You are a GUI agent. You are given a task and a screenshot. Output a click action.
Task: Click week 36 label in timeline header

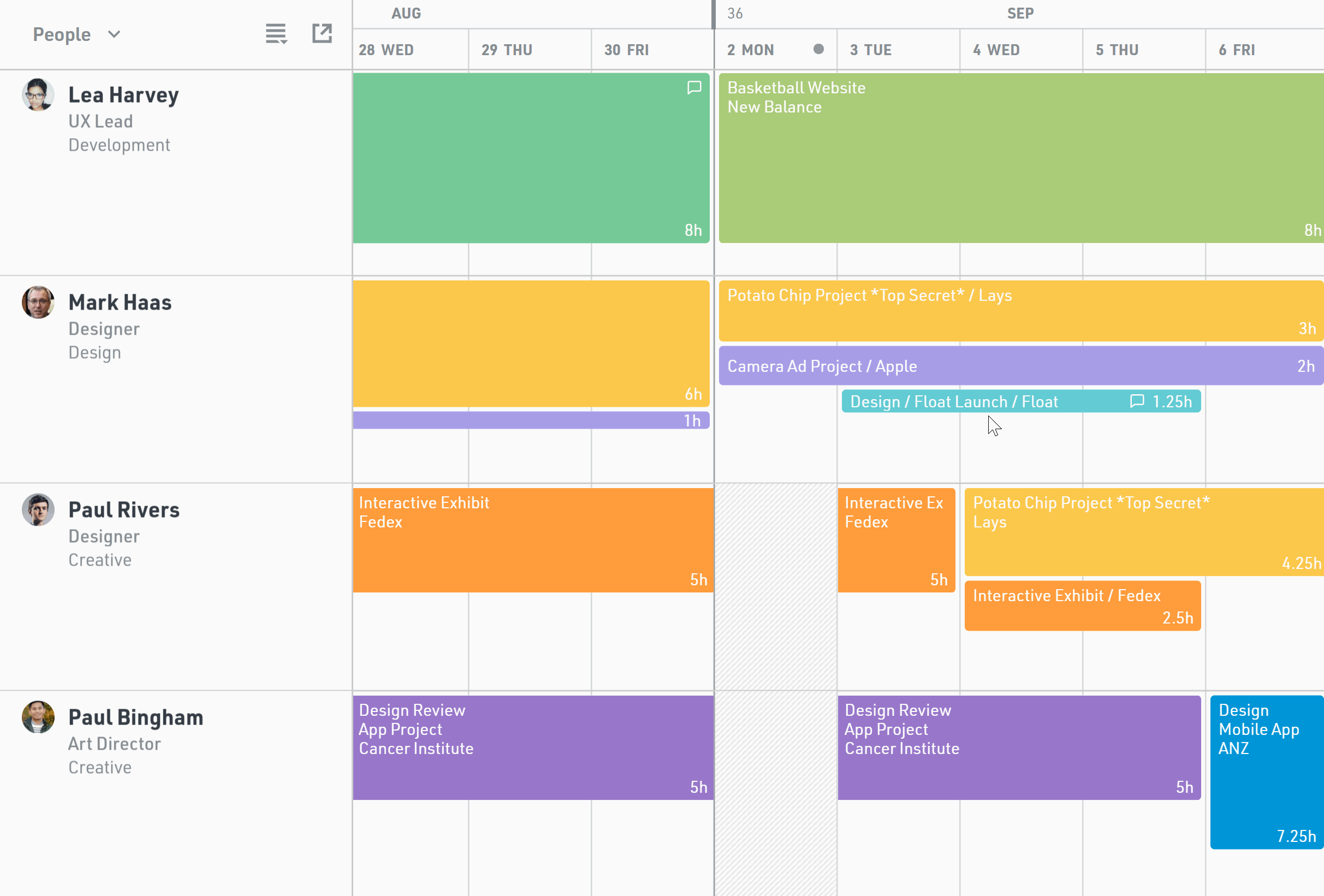[x=735, y=13]
